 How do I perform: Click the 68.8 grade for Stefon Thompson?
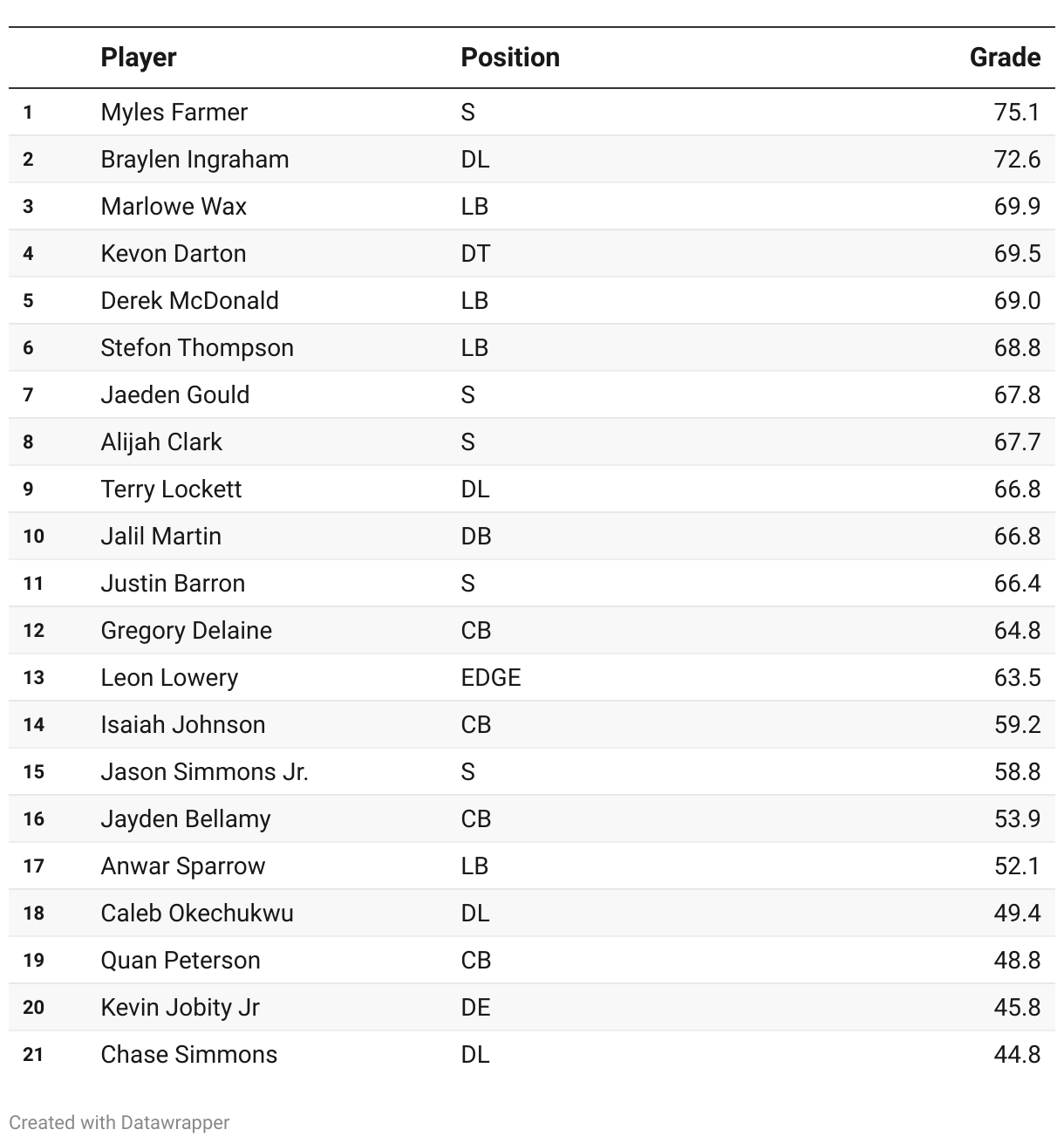(1017, 347)
